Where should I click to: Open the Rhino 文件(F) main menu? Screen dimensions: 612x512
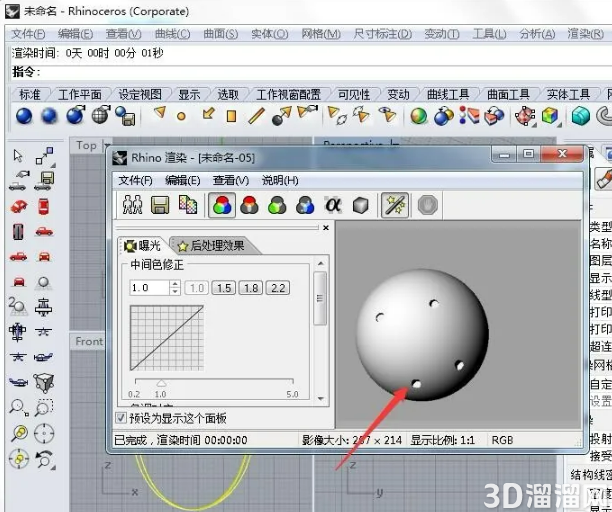pyautogui.click(x=28, y=34)
